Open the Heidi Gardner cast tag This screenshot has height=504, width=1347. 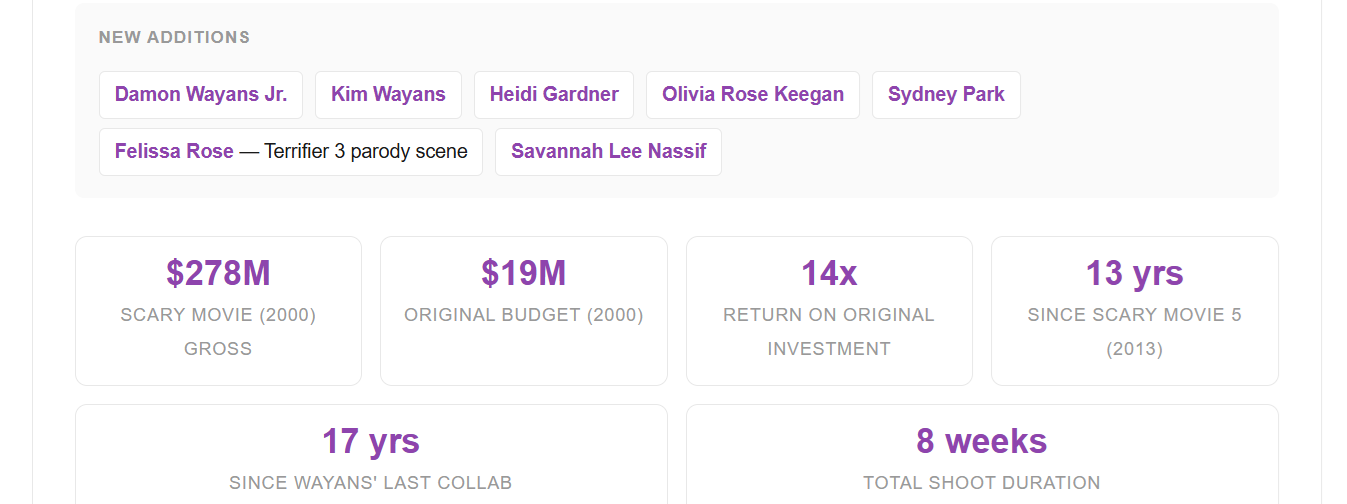pyautogui.click(x=554, y=95)
